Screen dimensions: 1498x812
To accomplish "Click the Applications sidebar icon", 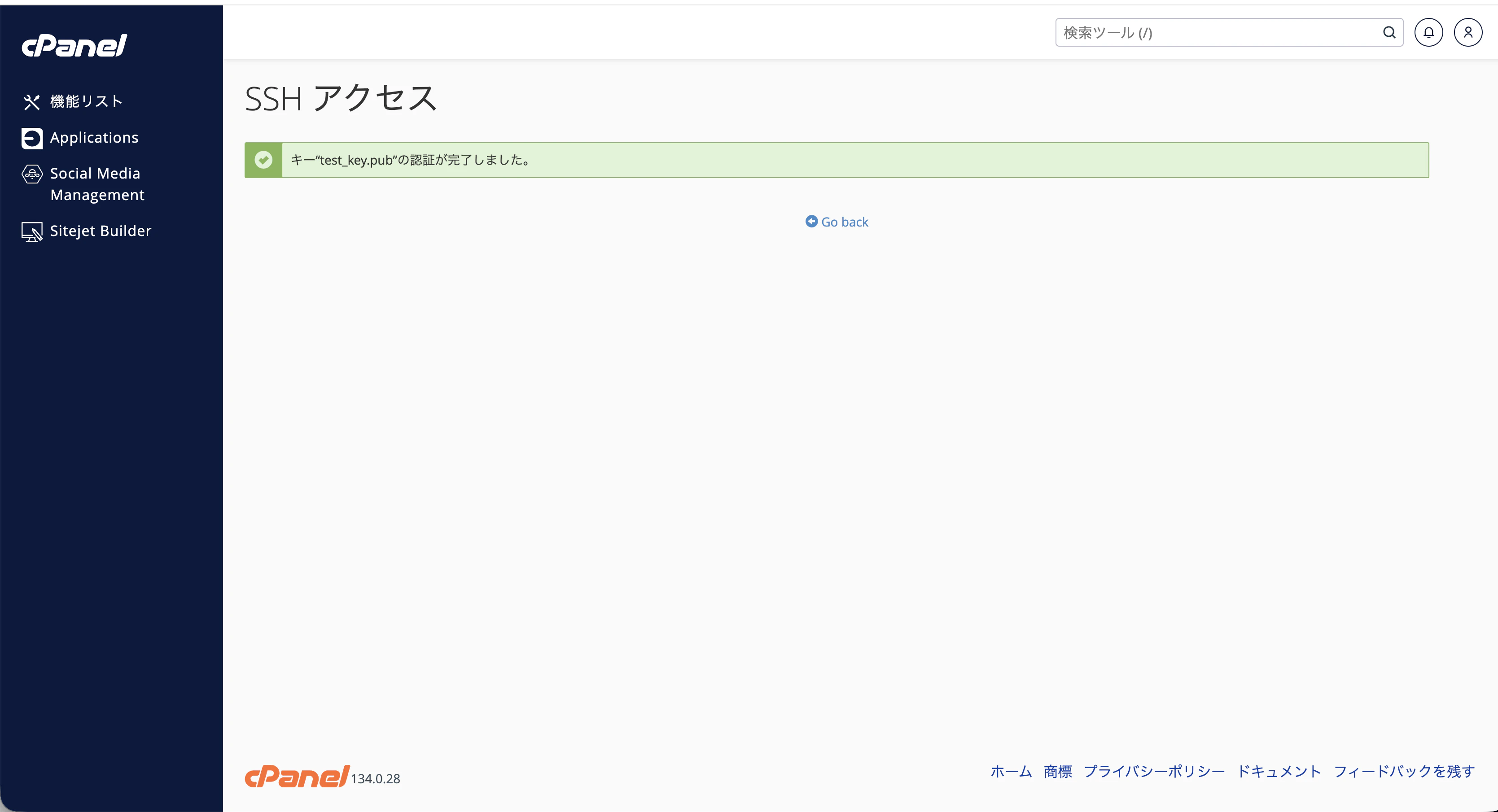I will [x=31, y=138].
